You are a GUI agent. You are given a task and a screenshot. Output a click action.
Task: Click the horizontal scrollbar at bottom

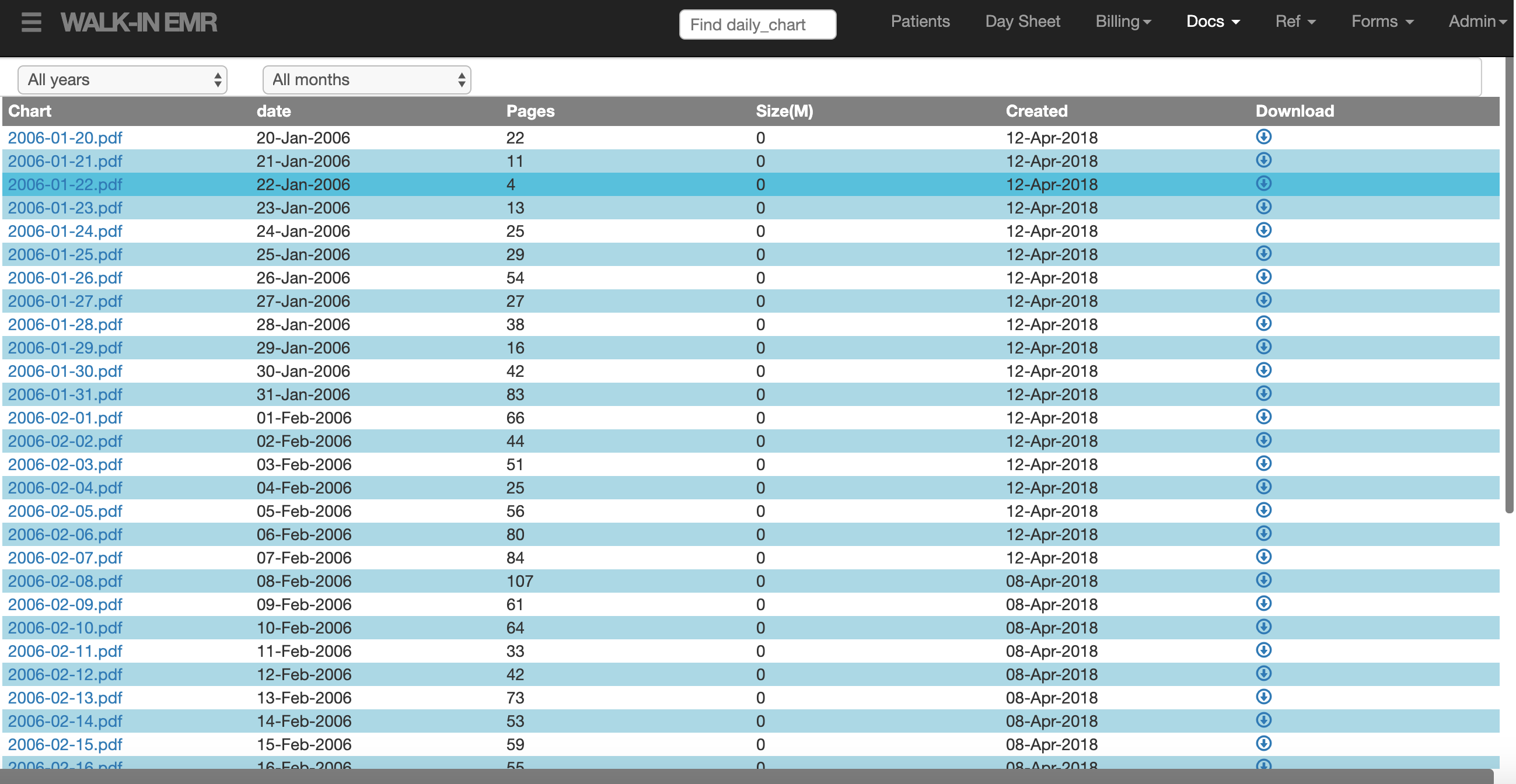747,776
